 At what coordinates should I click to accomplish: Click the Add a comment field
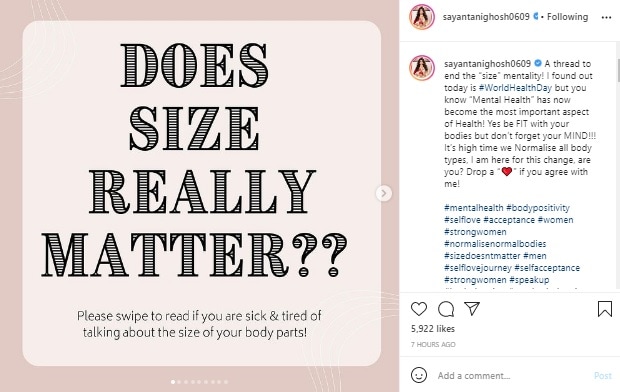click(x=512, y=375)
